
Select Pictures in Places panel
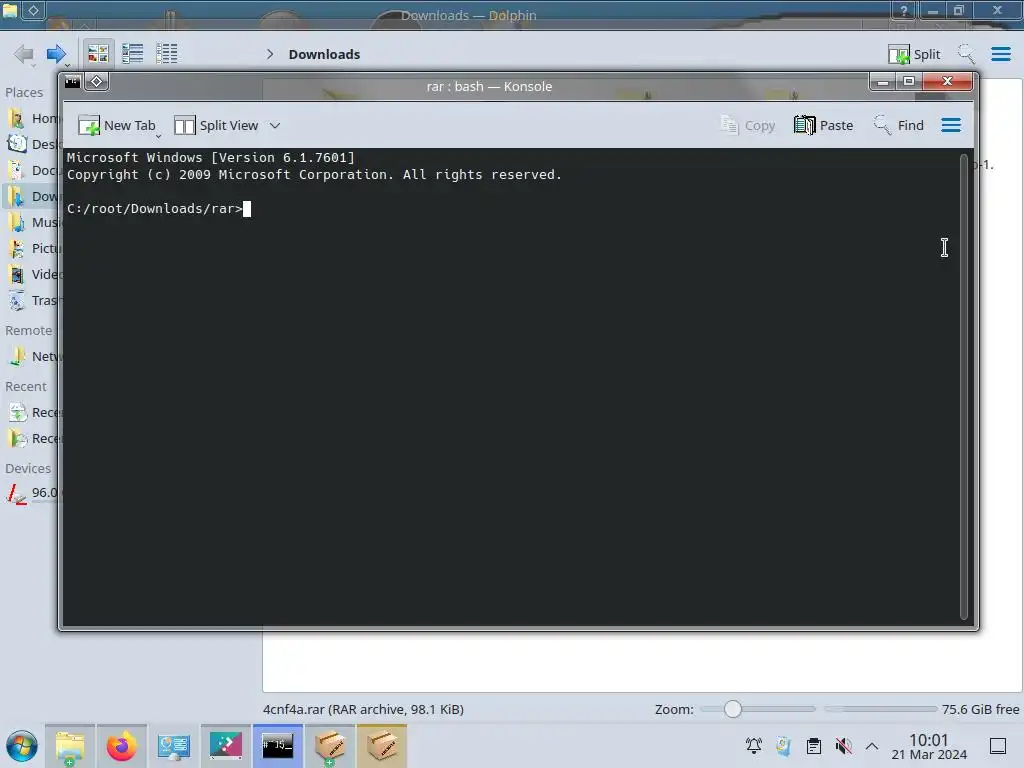pos(33,249)
